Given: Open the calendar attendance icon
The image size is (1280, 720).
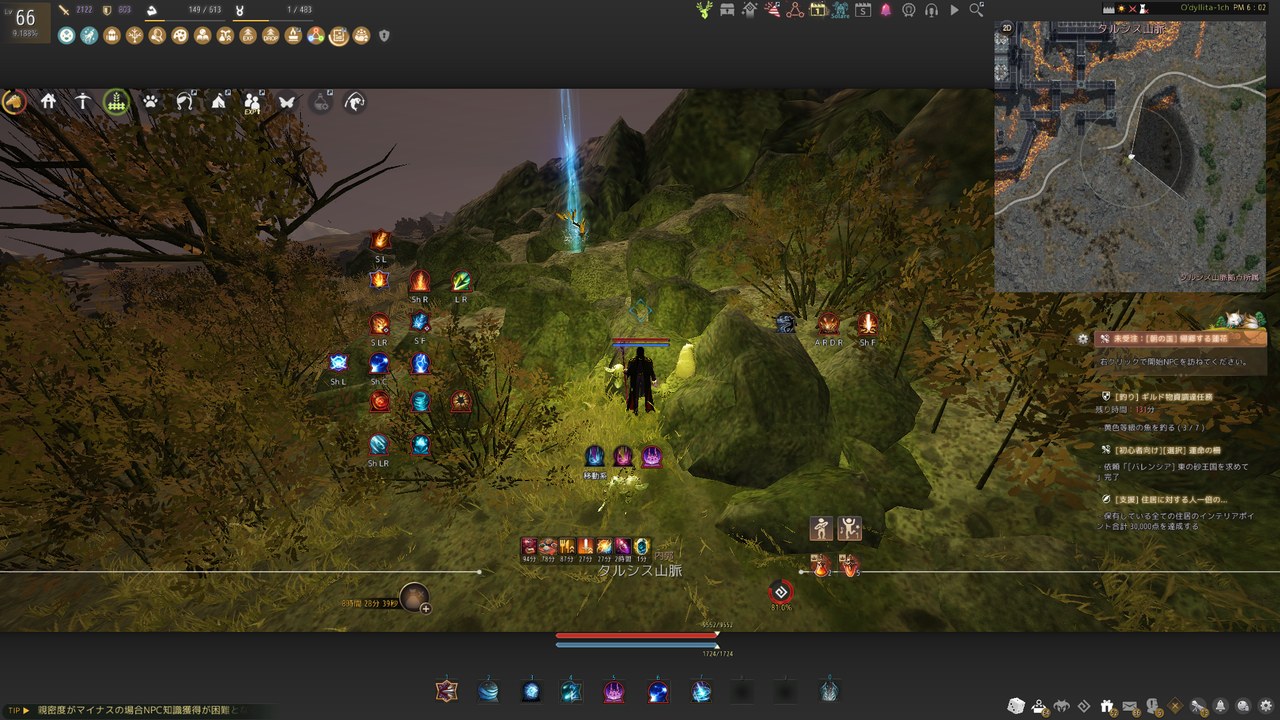Looking at the screenshot, I should [x=818, y=10].
